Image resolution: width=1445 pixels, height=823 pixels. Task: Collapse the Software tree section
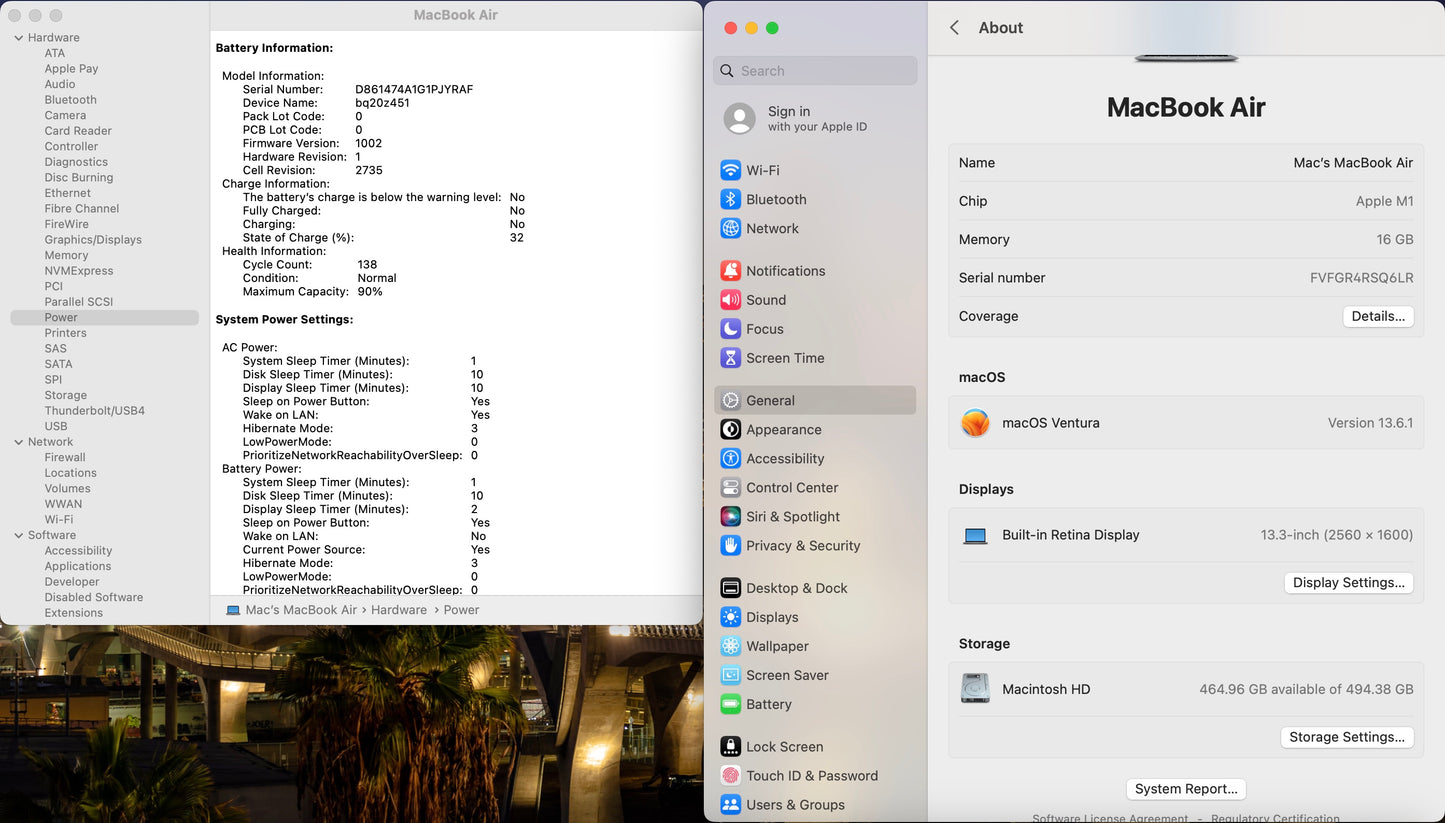[x=19, y=535]
